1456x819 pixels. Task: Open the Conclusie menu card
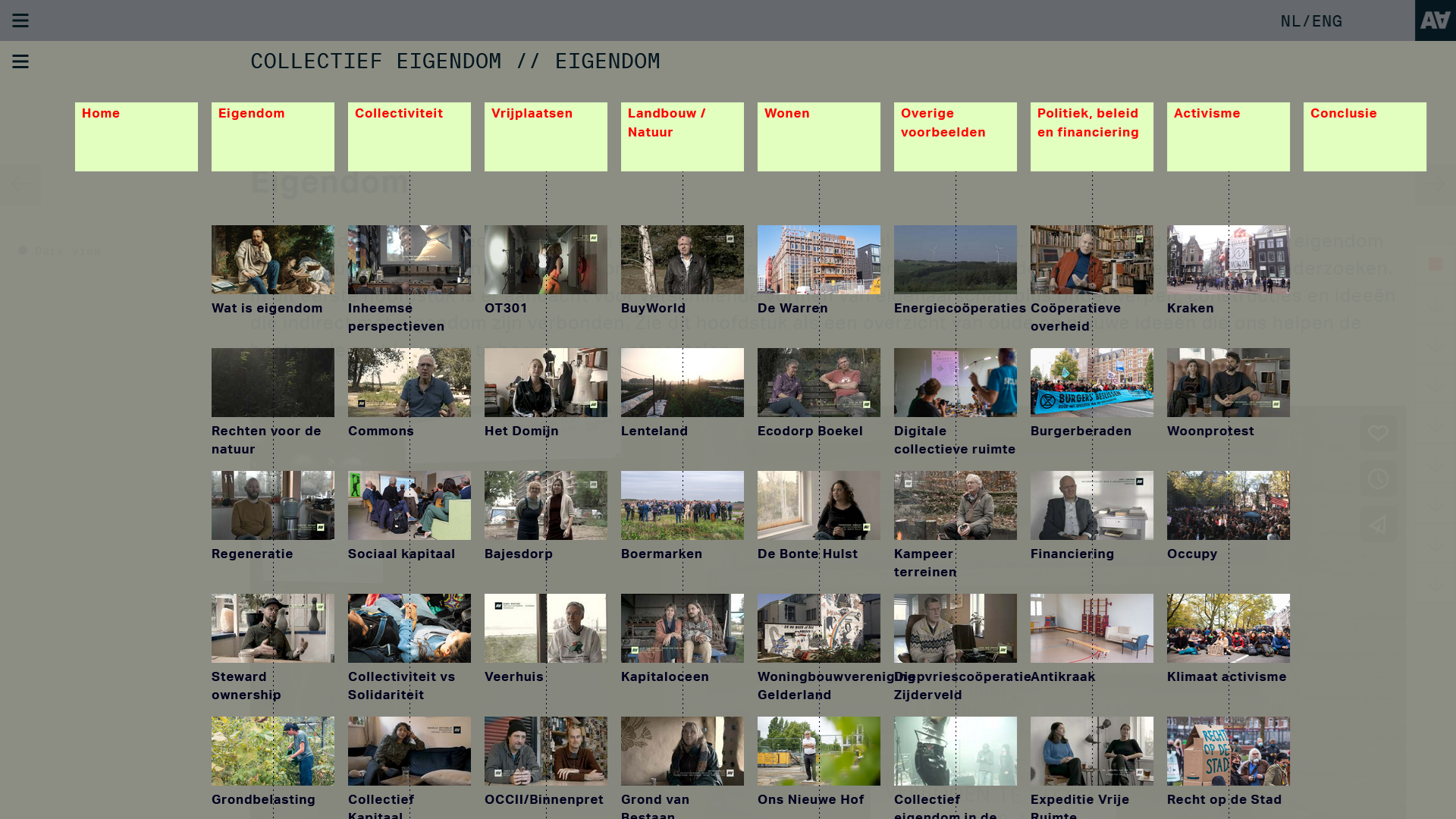(x=1365, y=136)
